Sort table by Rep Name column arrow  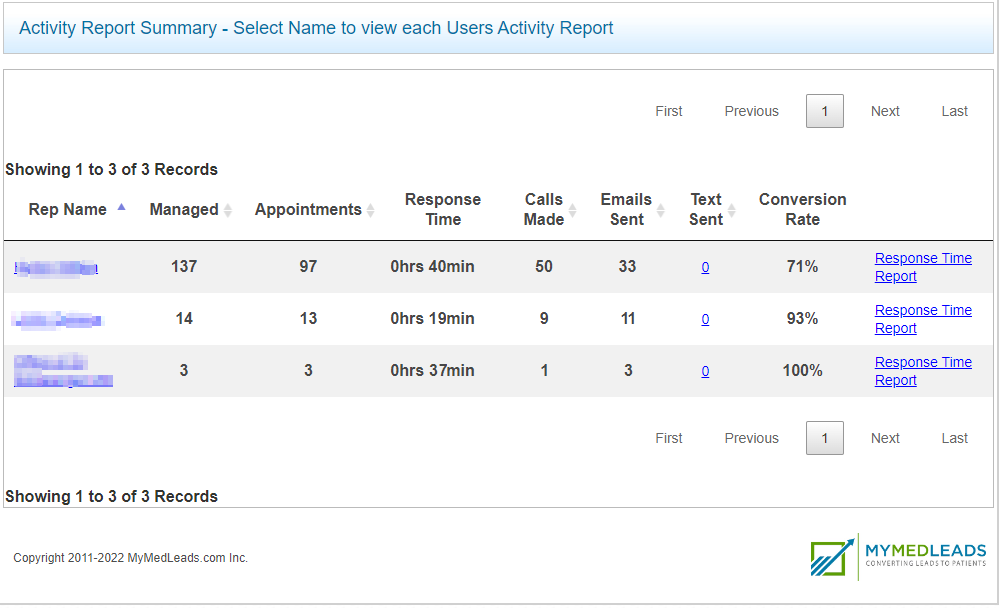[121, 208]
